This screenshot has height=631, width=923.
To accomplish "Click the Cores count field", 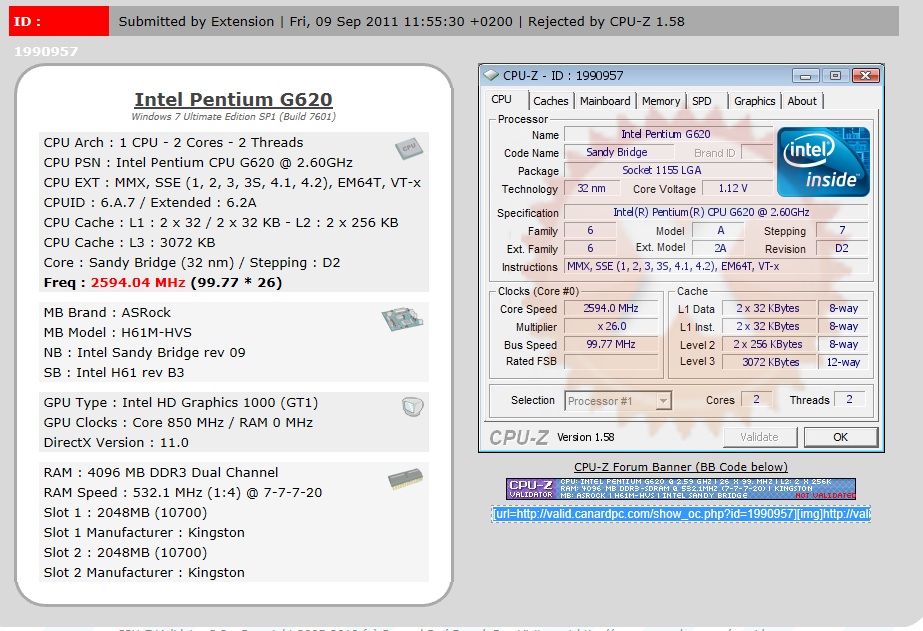I will coord(756,399).
